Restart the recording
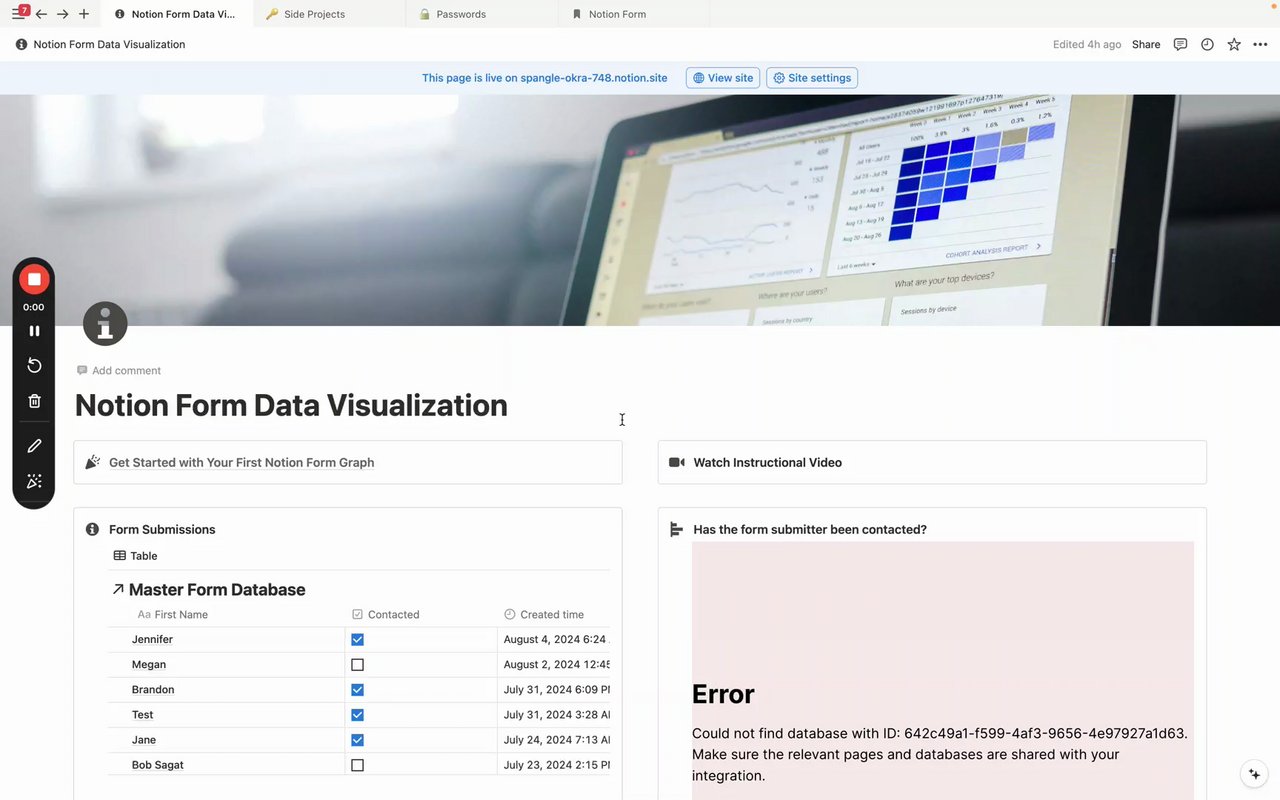The height and width of the screenshot is (800, 1280). 34,365
